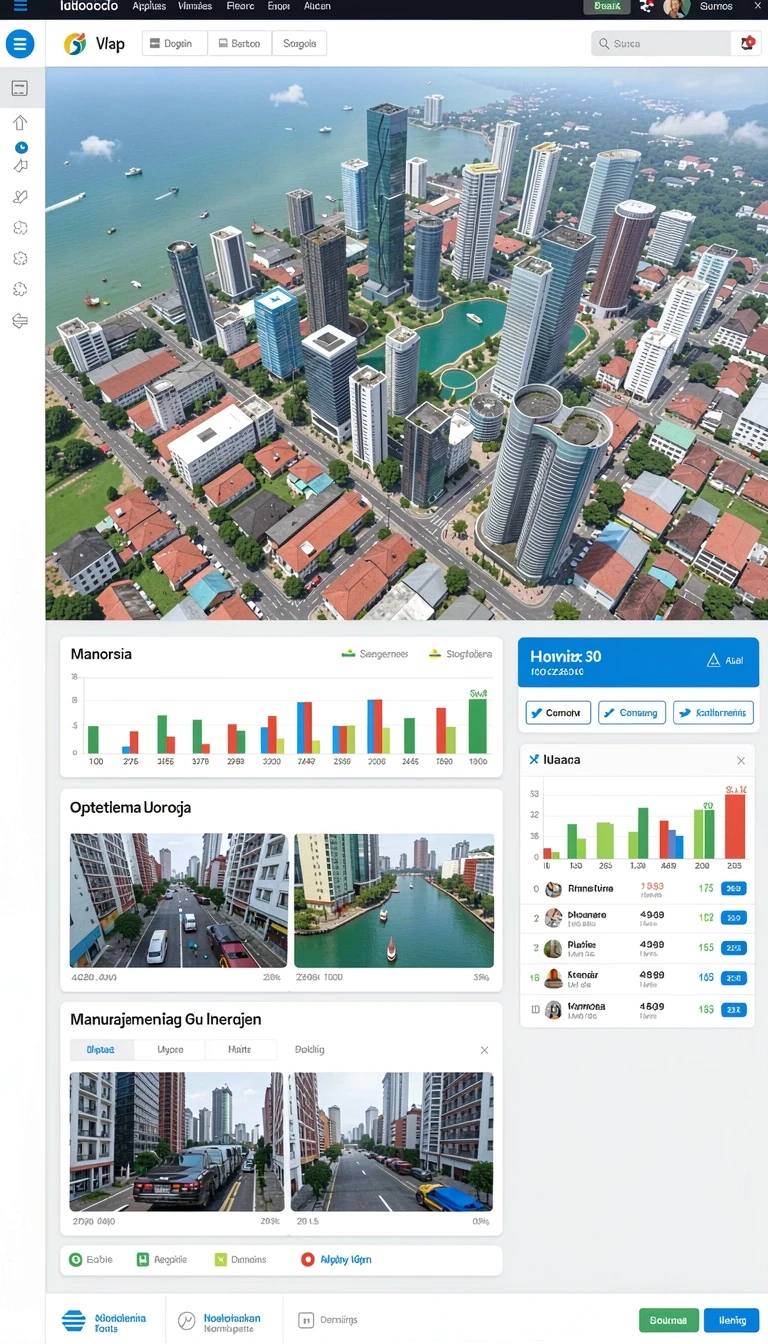Click the Bartoo toolbar button
This screenshot has height=1344, width=768.
240,44
